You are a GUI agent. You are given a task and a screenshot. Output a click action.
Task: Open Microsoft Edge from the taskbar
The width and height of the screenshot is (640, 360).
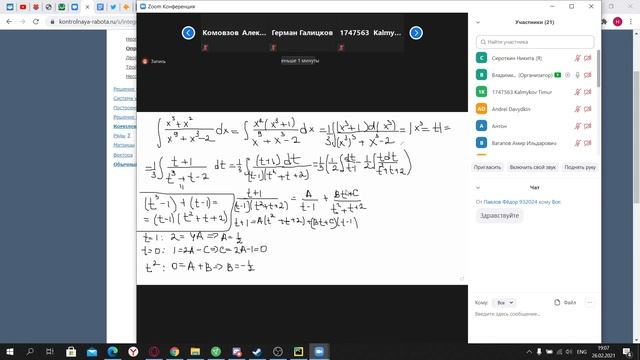(113, 351)
